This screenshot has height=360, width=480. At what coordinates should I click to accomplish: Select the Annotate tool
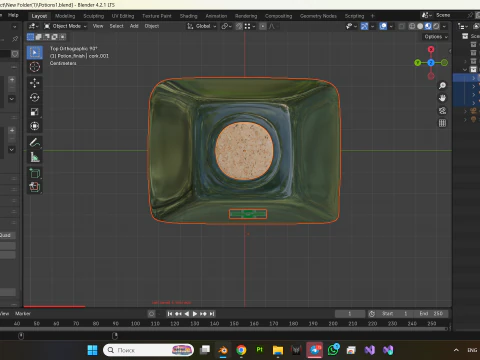35,143
